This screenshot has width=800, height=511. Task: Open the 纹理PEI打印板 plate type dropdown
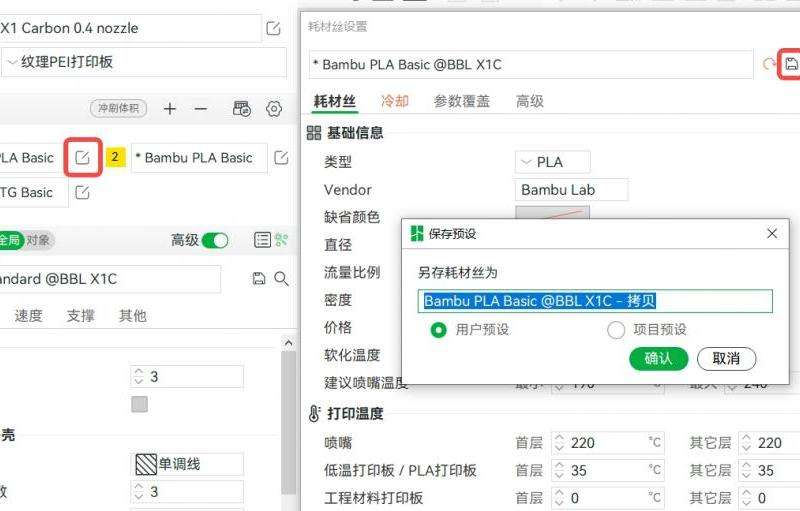click(130, 62)
